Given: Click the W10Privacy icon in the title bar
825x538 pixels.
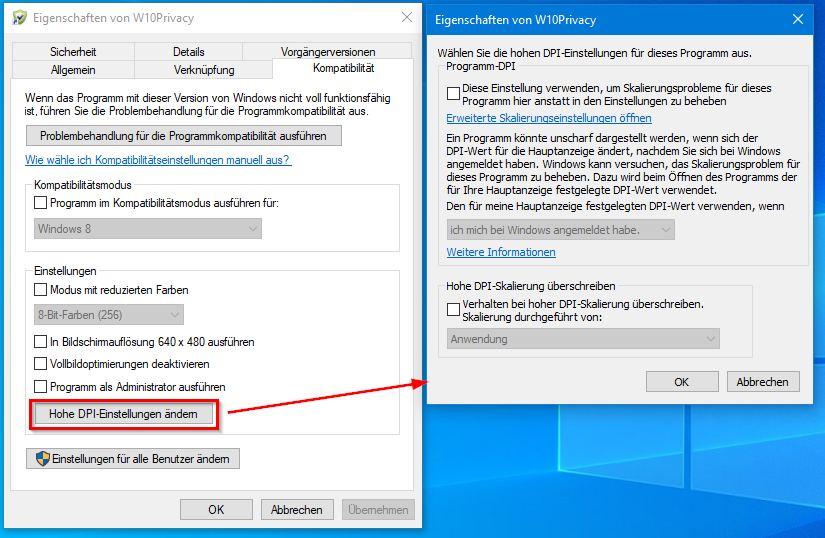Looking at the screenshot, I should [x=19, y=17].
